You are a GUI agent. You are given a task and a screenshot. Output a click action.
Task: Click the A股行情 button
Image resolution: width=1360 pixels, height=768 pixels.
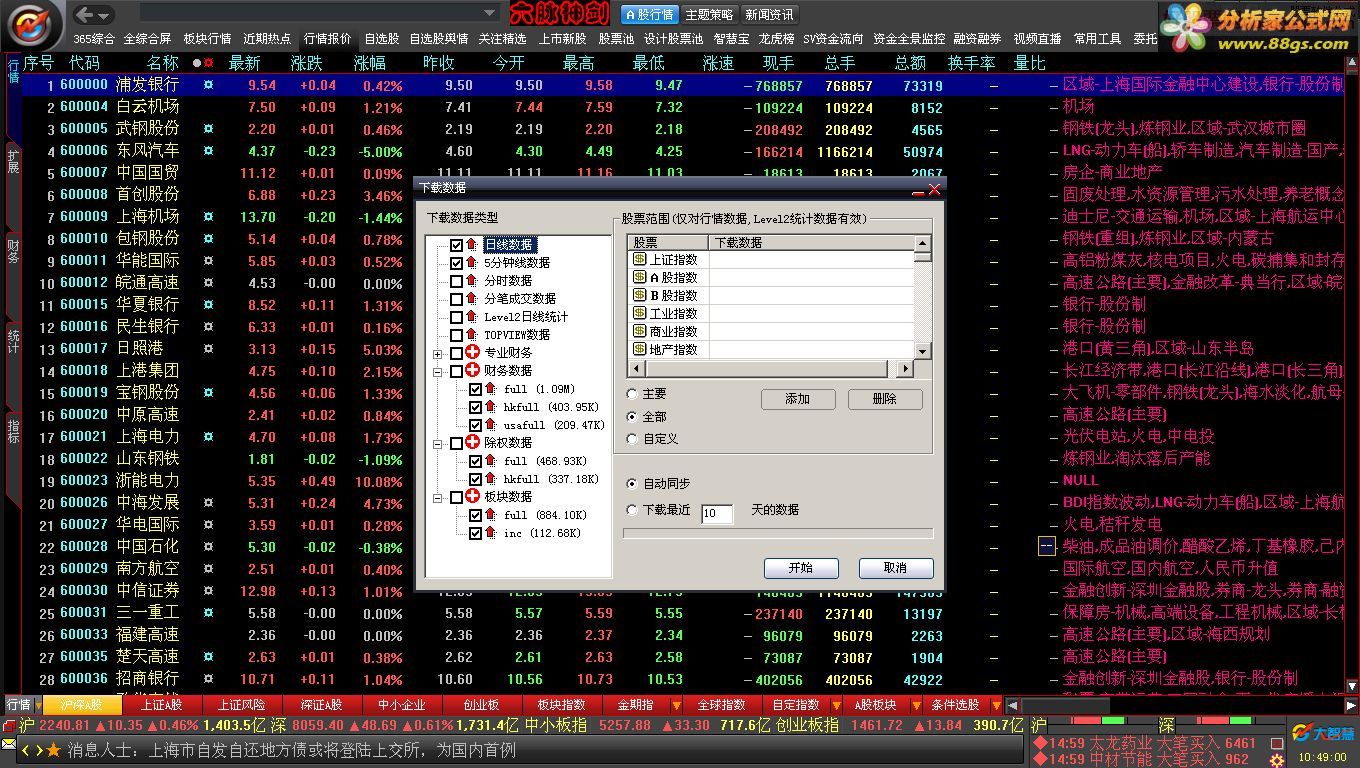(x=650, y=15)
